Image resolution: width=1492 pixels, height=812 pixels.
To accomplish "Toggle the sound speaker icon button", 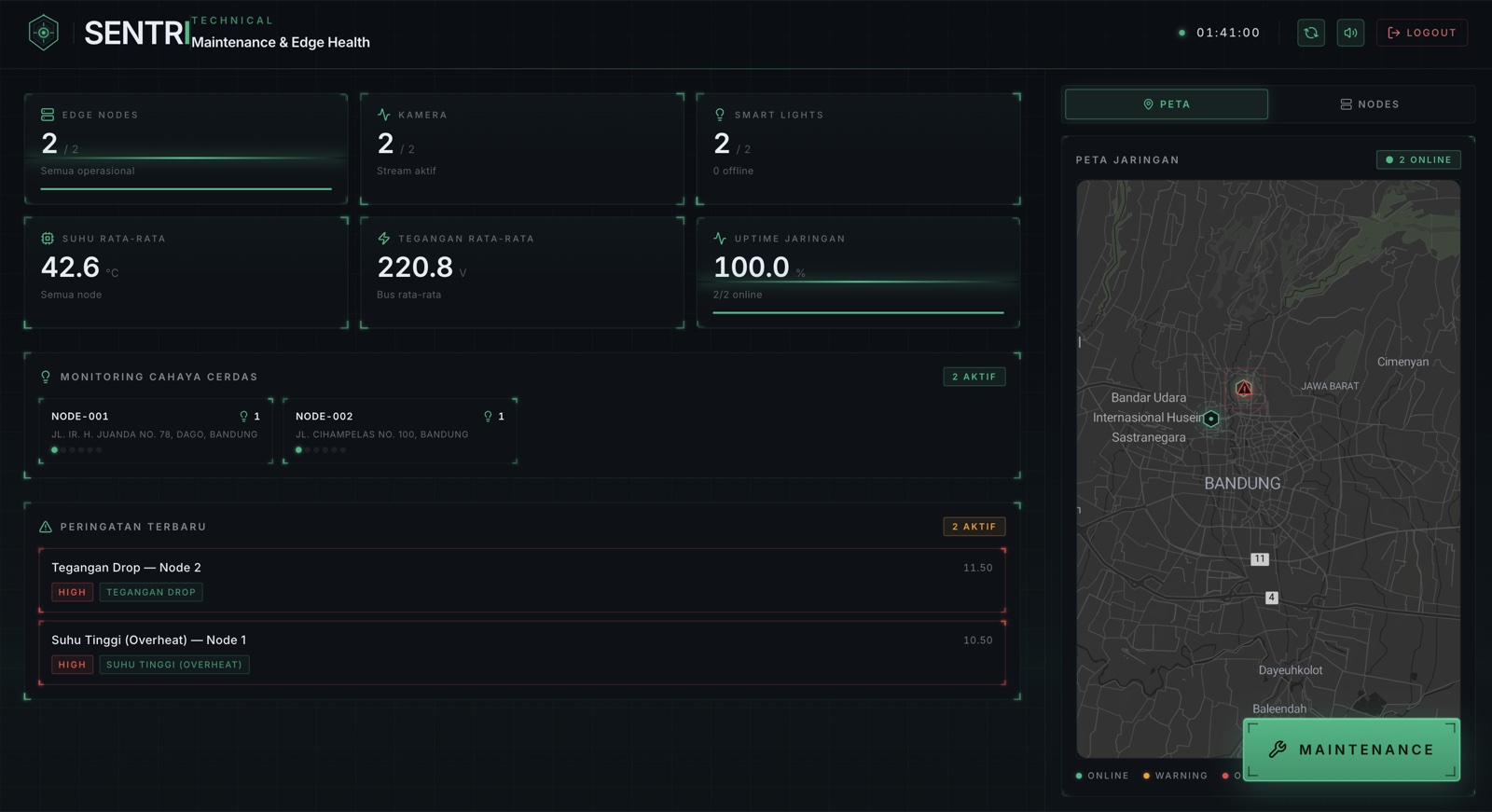I will 1350,33.
